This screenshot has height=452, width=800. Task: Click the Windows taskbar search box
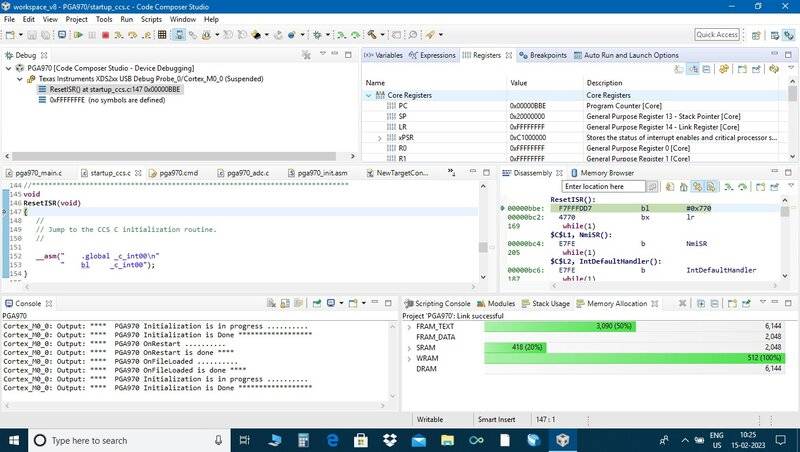[128, 440]
